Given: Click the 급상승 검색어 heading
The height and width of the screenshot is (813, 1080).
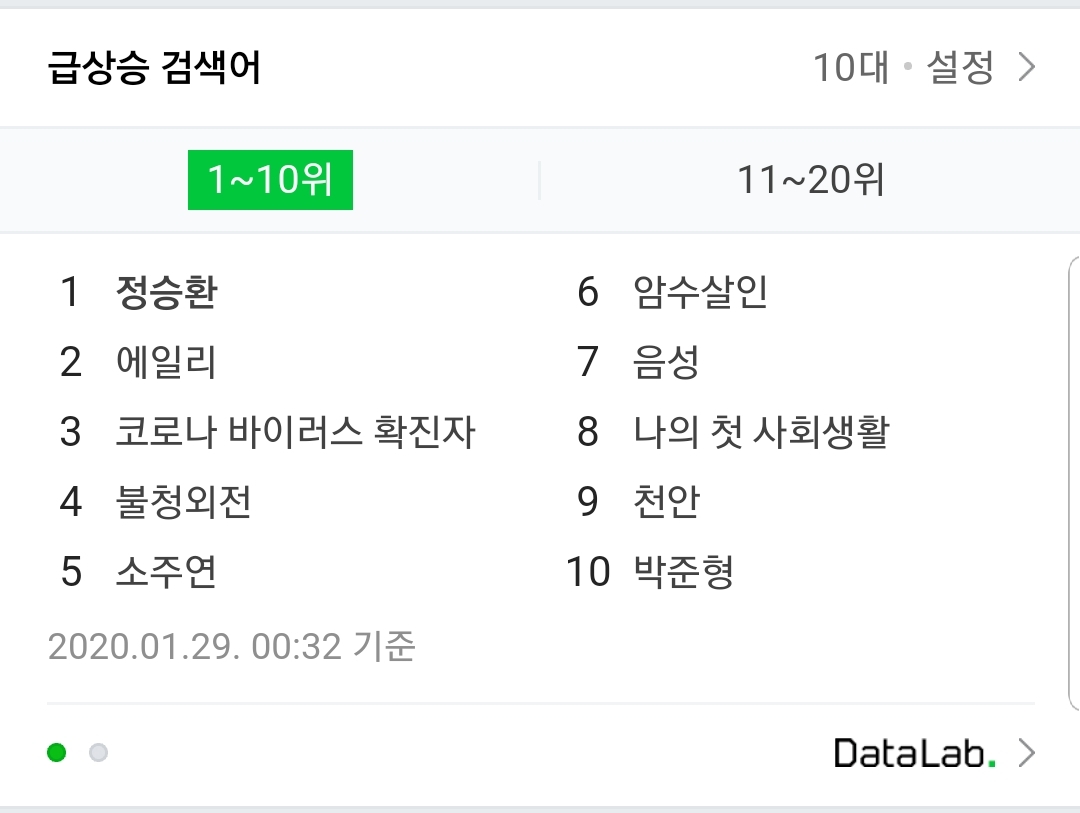Looking at the screenshot, I should tap(154, 68).
